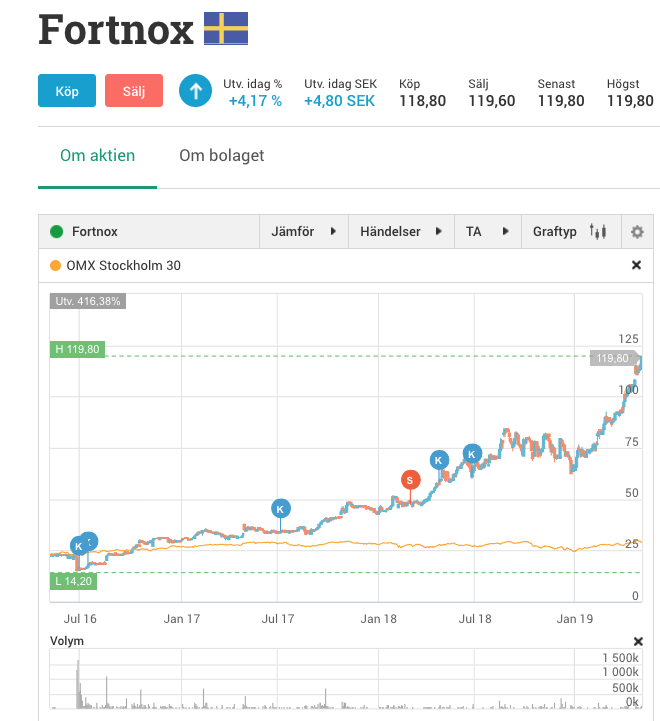The image size is (660, 721).
Task: Click the Senast price 119,80
Action: [x=561, y=101]
